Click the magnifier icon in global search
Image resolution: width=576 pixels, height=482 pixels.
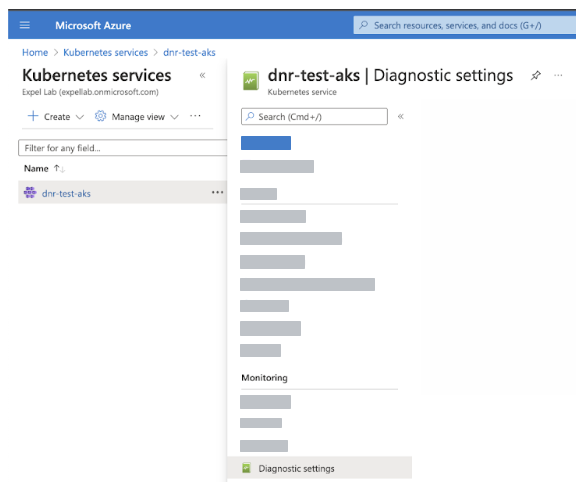(364, 25)
